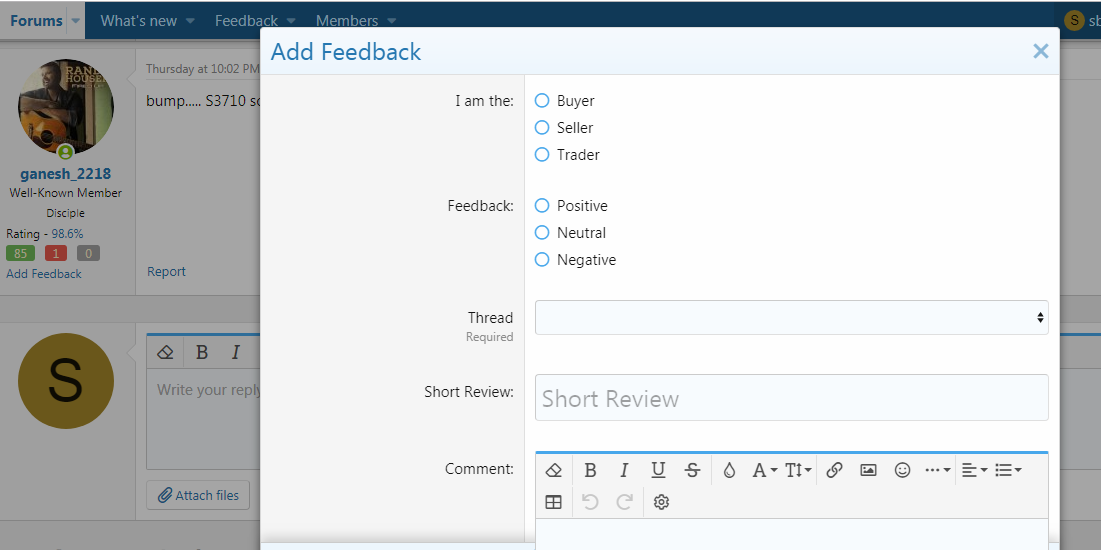Open the text alignment dropdown
The width and height of the screenshot is (1101, 550).
click(x=974, y=470)
